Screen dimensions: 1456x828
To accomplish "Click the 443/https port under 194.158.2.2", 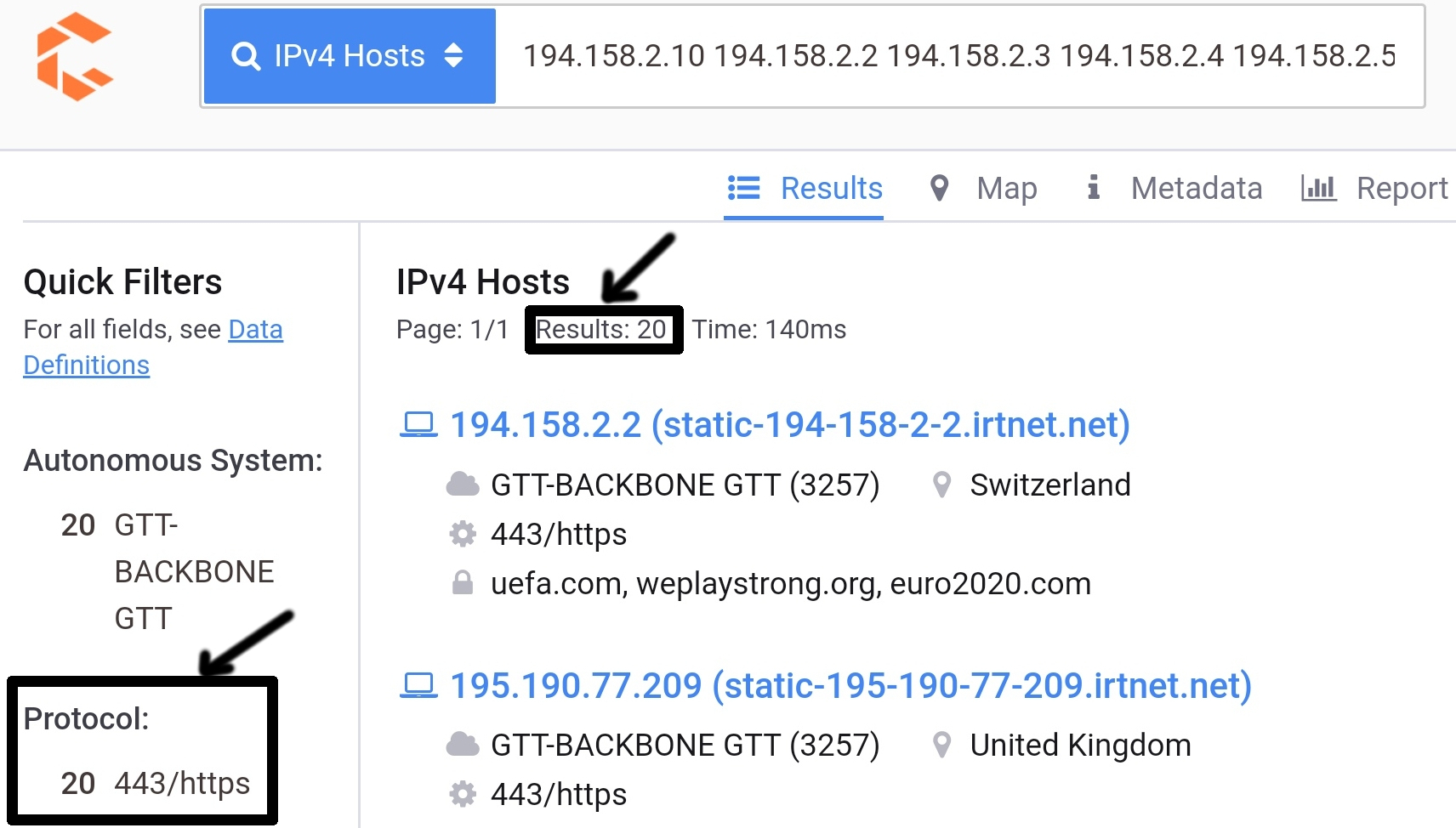I will click(559, 534).
